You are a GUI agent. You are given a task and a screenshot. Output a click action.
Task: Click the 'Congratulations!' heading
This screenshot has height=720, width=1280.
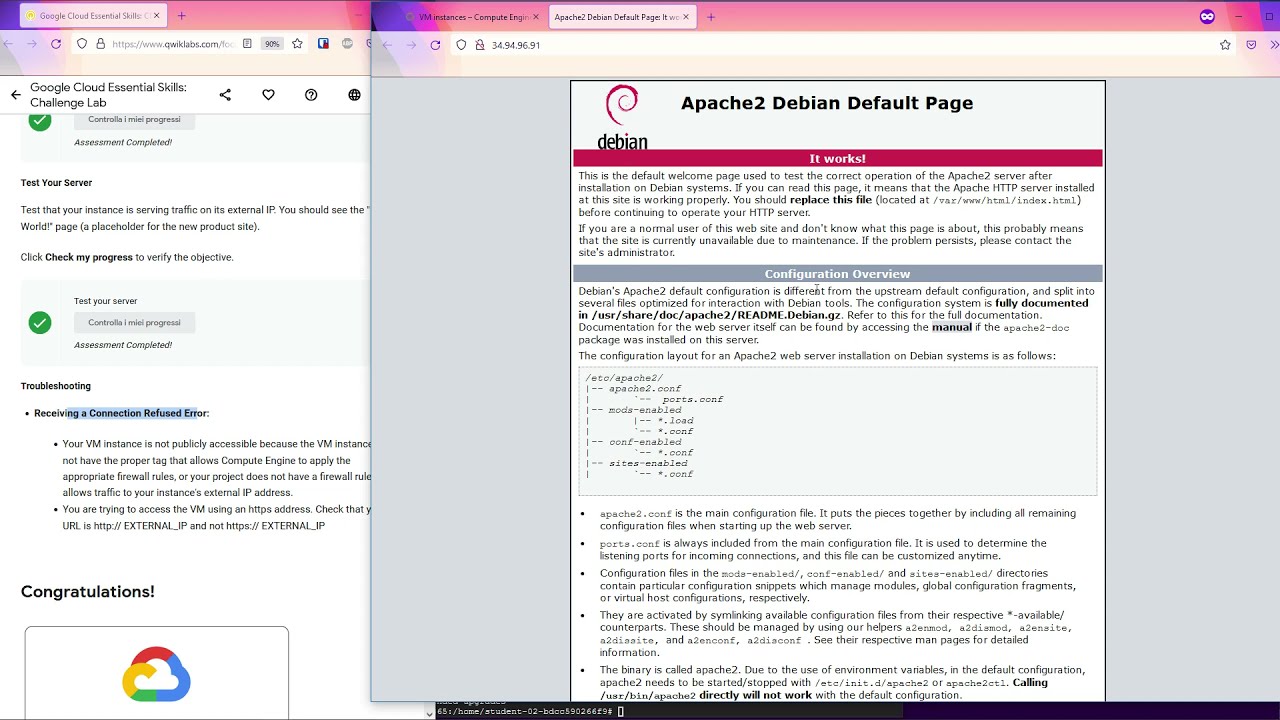[88, 591]
